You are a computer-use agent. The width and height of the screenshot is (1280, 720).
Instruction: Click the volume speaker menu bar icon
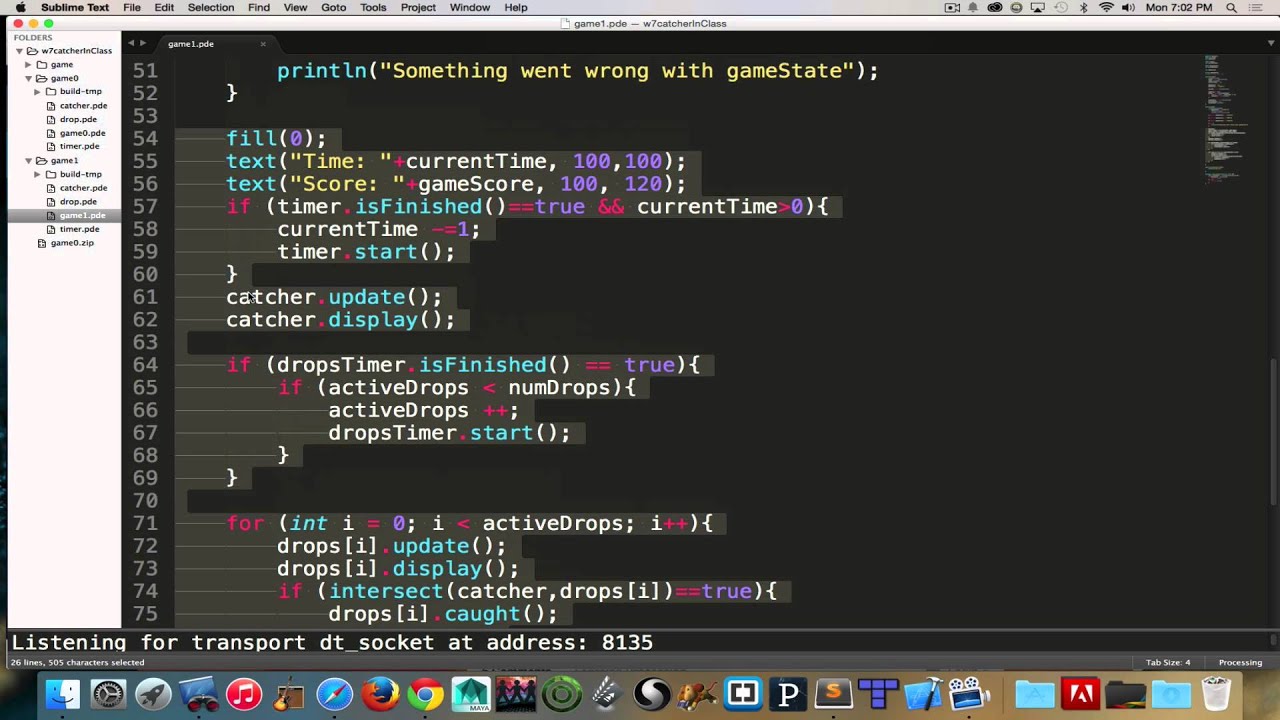pyautogui.click(x=1128, y=8)
